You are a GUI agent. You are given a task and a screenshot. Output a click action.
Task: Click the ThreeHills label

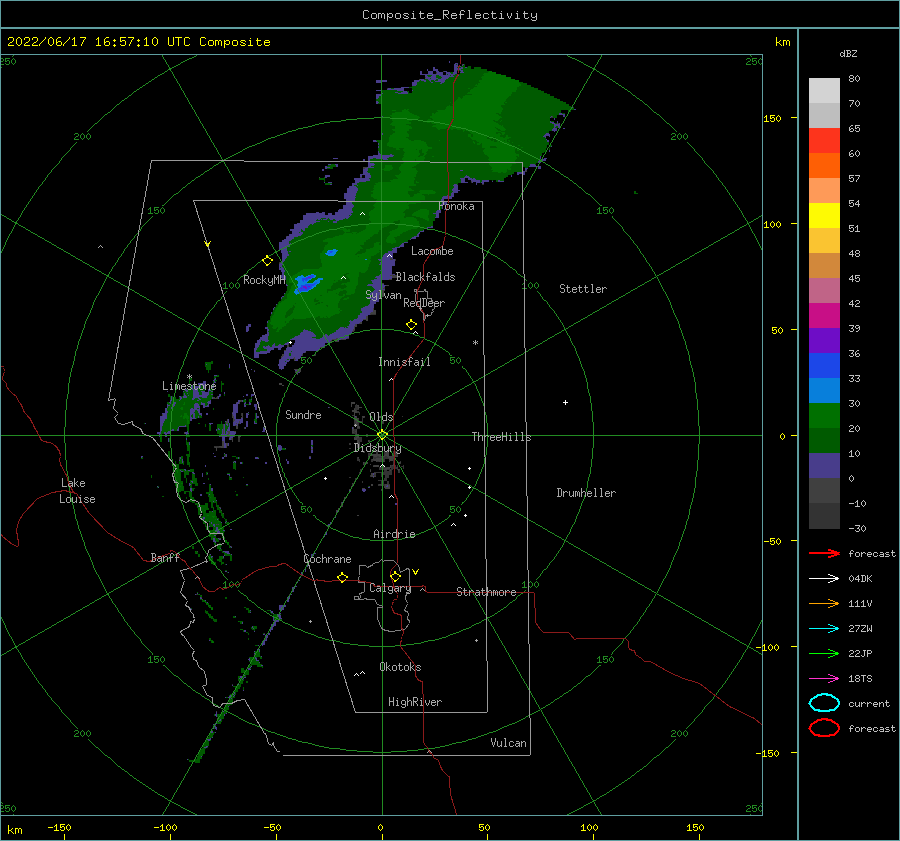(502, 437)
